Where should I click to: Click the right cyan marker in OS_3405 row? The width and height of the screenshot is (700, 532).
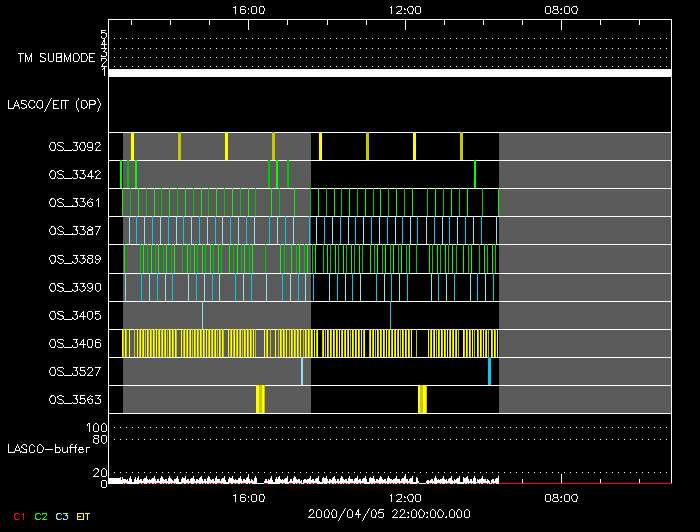tap(390, 315)
